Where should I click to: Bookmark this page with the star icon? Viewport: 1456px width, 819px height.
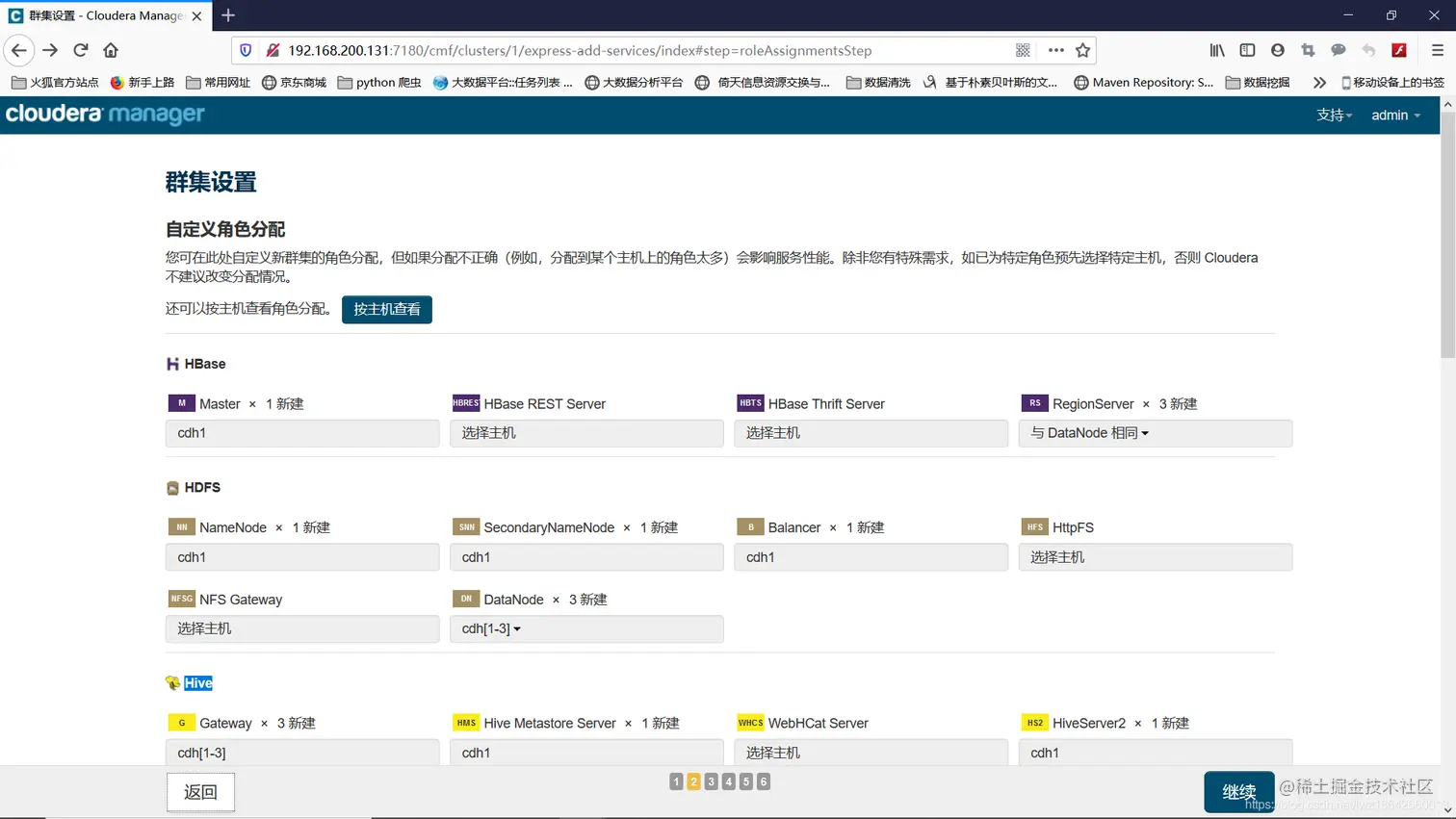click(x=1083, y=50)
